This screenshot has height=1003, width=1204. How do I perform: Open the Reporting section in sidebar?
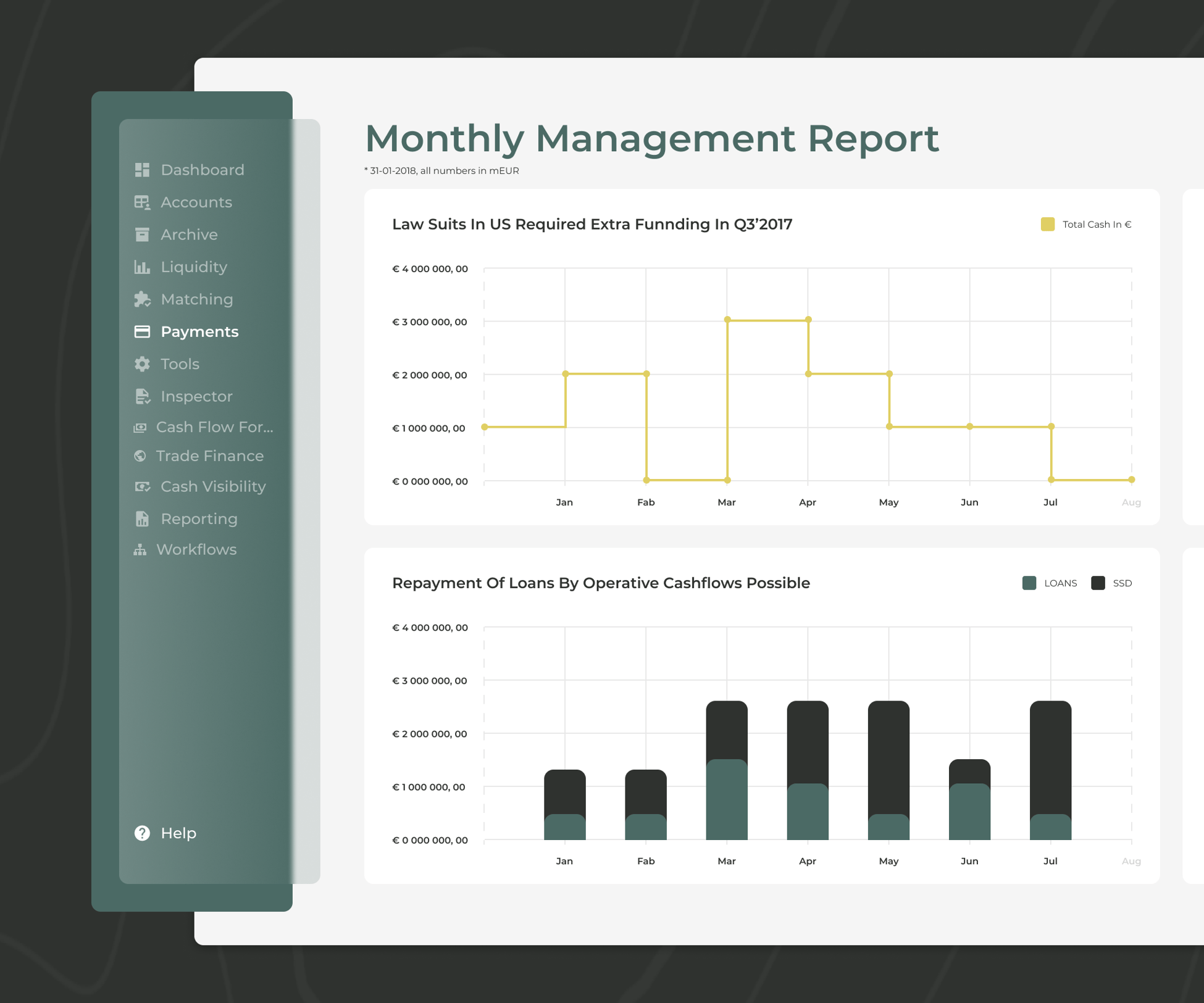[199, 518]
